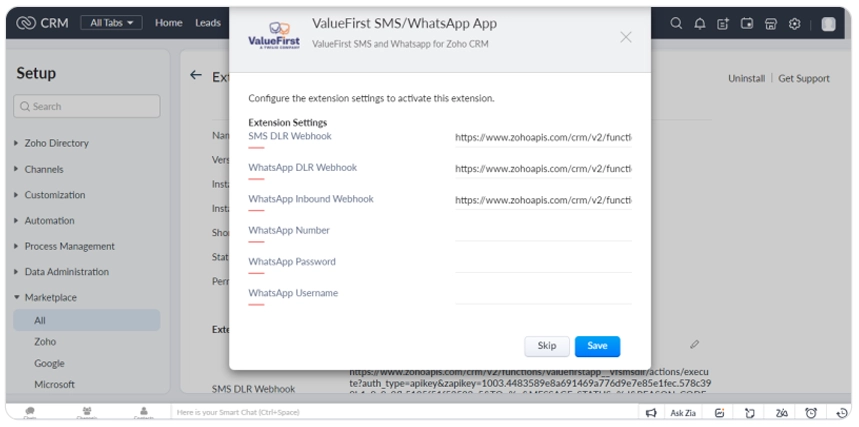Image resolution: width=859 pixels, height=427 pixels.
Task: Open the Leads tab
Action: (208, 23)
